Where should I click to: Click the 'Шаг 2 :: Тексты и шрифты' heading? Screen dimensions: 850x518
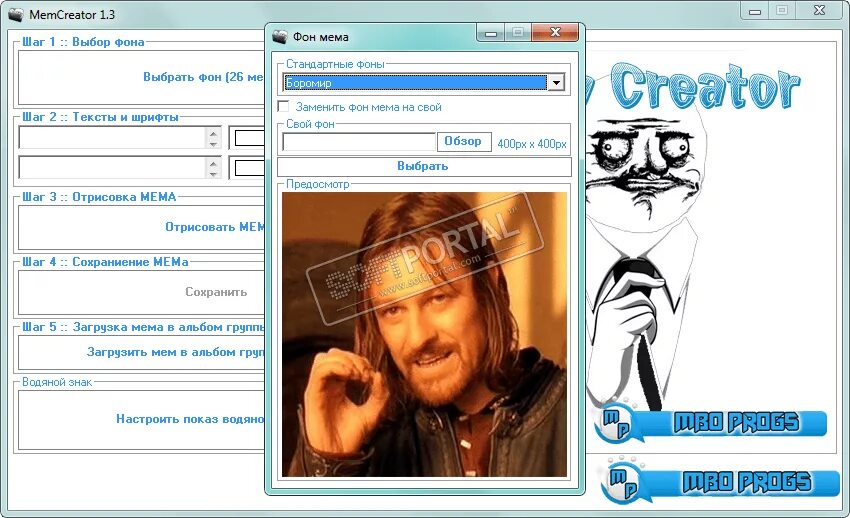click(x=100, y=117)
